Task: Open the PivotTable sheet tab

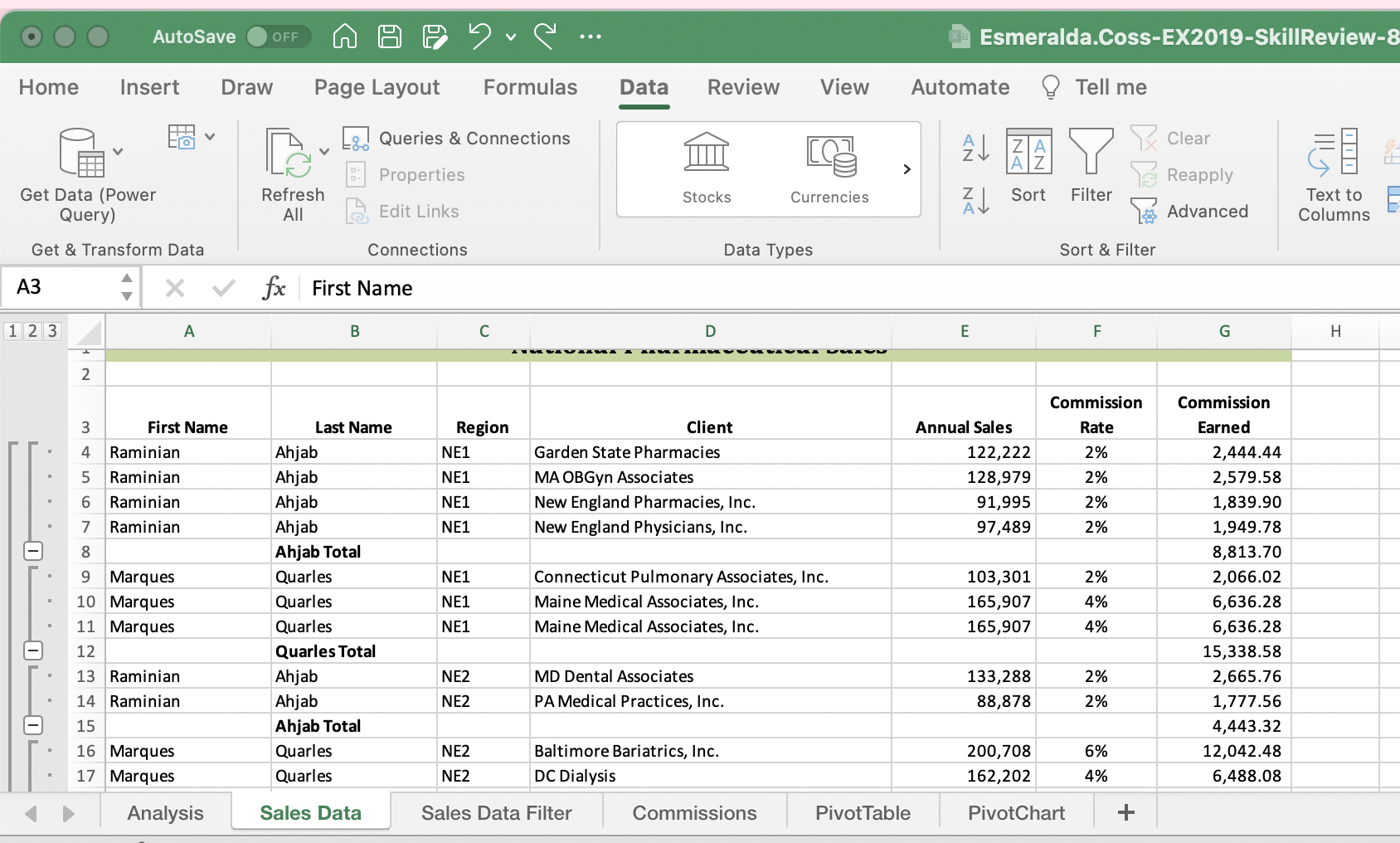Action: 863,813
